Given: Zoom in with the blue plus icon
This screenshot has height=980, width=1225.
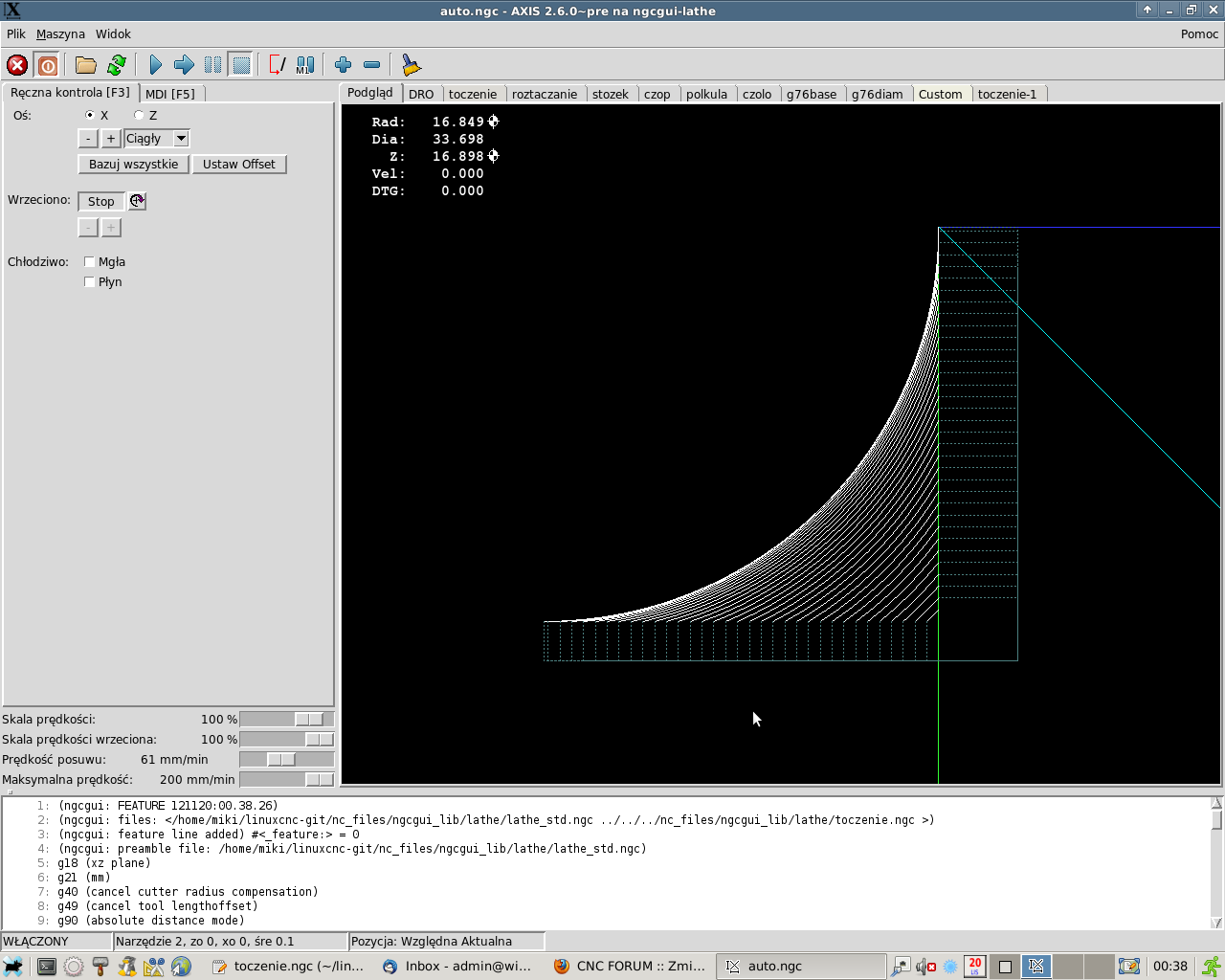Looking at the screenshot, I should 343,65.
